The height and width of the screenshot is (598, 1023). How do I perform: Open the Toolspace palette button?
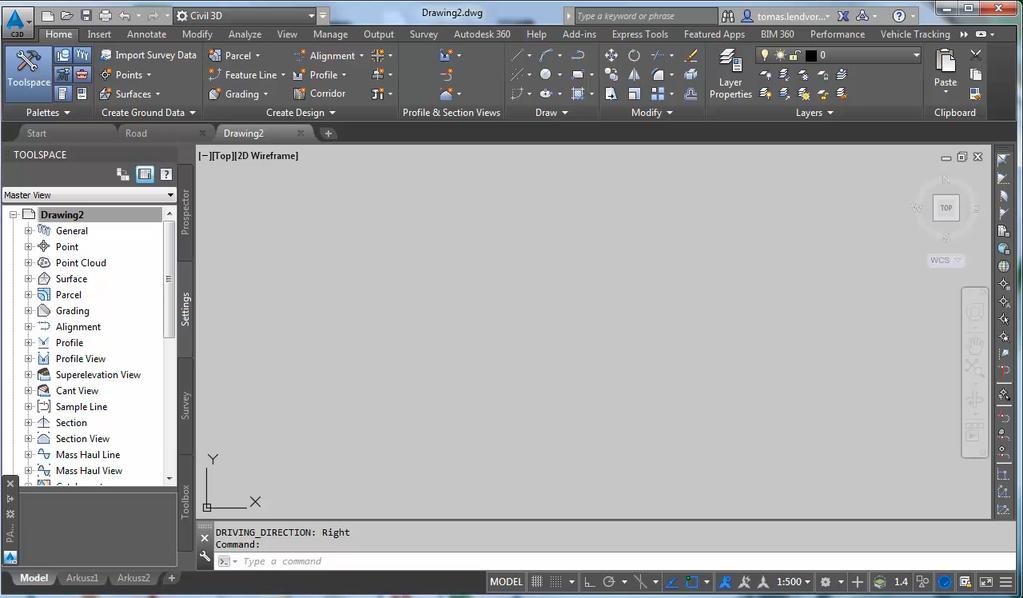[28, 72]
